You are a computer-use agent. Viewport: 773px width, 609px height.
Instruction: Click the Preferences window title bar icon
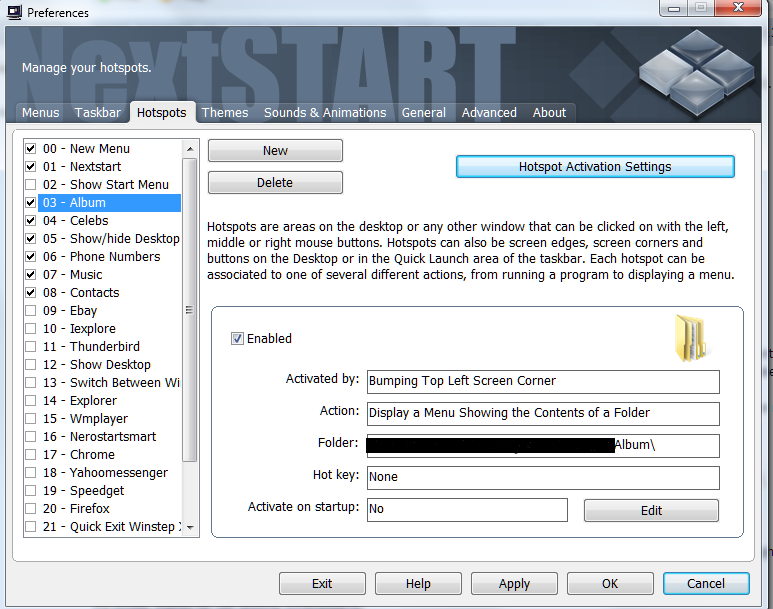coord(14,12)
